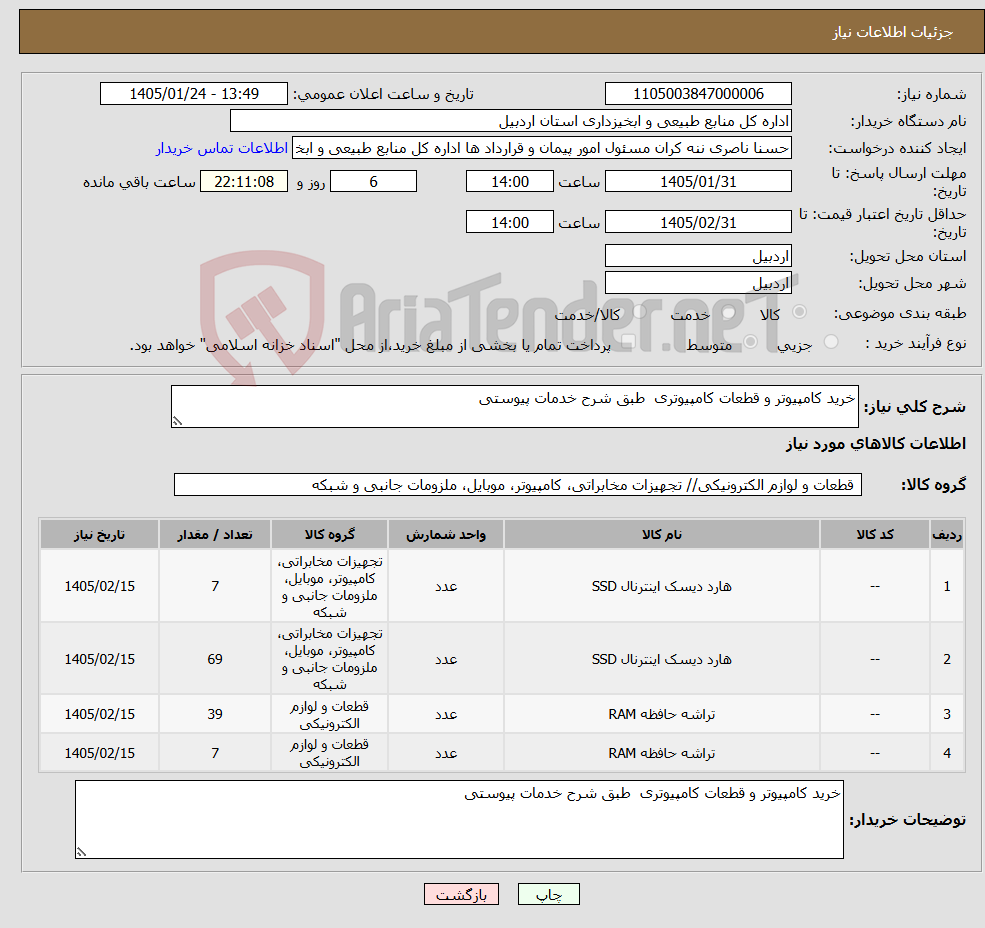Image resolution: width=985 pixels, height=928 pixels.
Task: Click unit عدد in row 2
Action: click(x=446, y=659)
